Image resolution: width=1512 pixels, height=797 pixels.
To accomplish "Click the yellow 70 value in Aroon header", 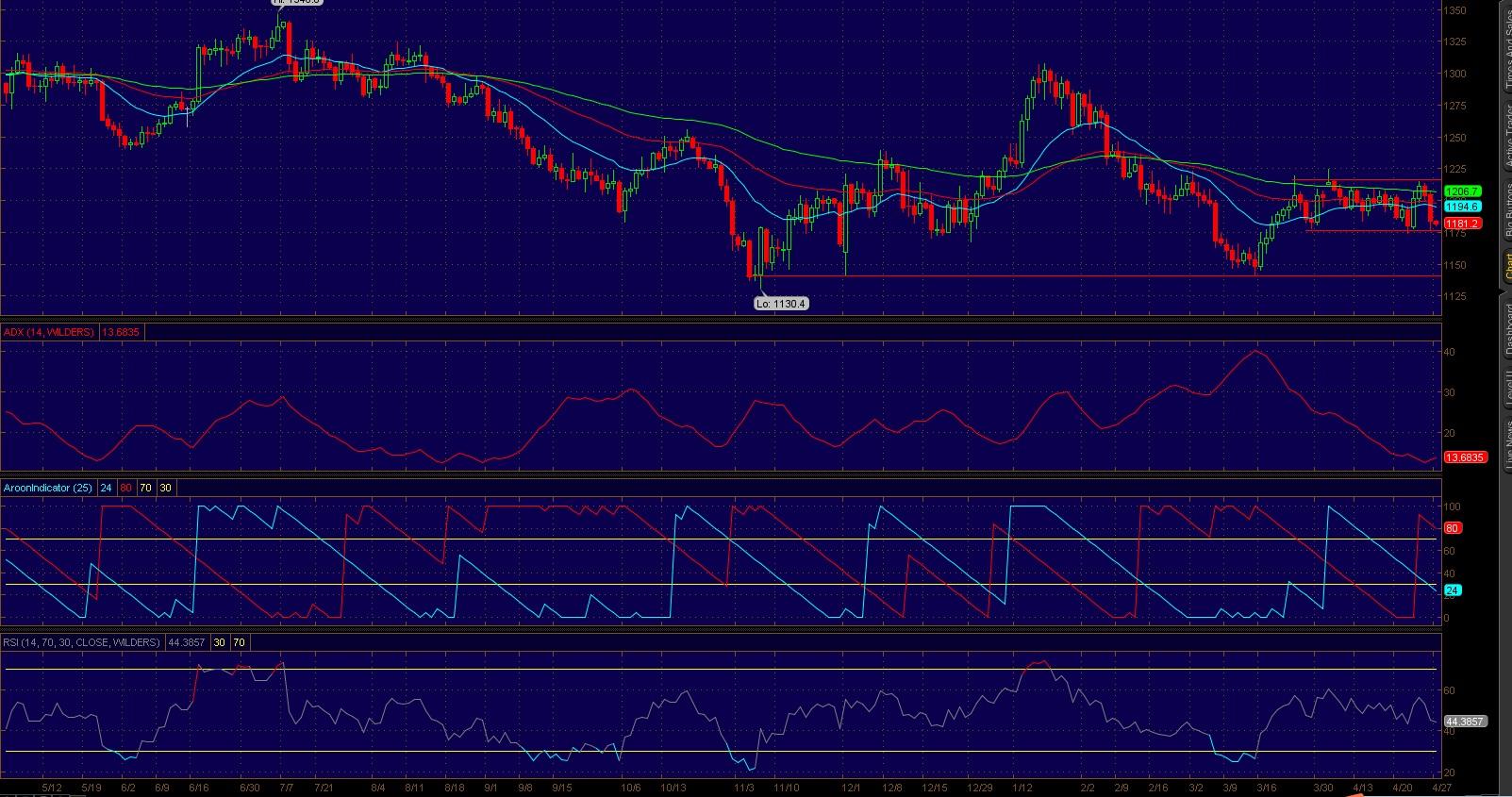I will [146, 488].
